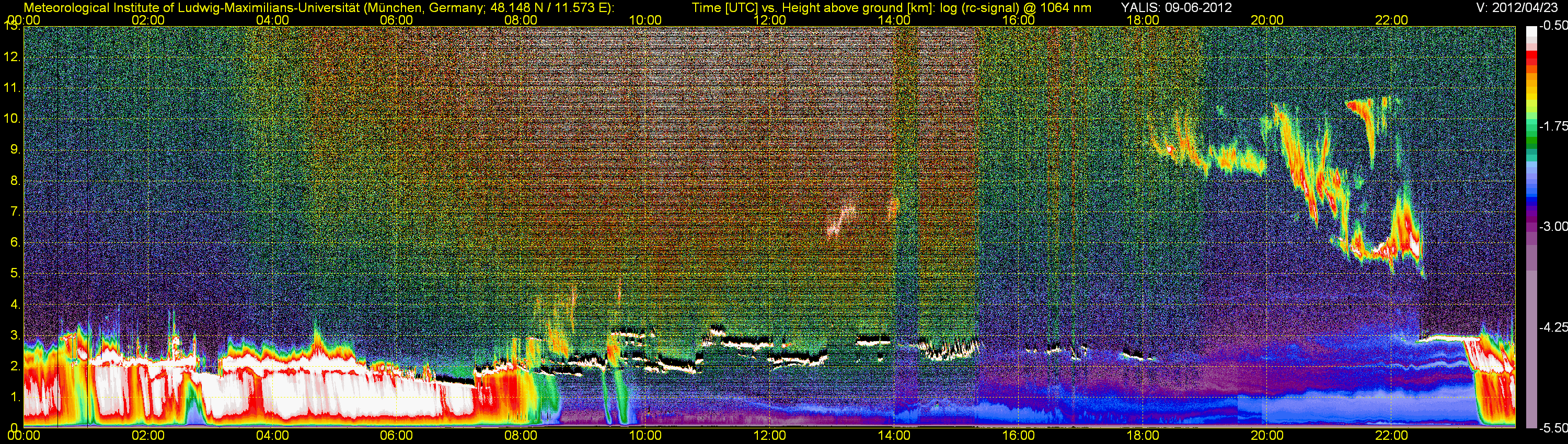Click the 10:00 label on the top axis
This screenshot has width=1568, height=444.
coord(645,20)
